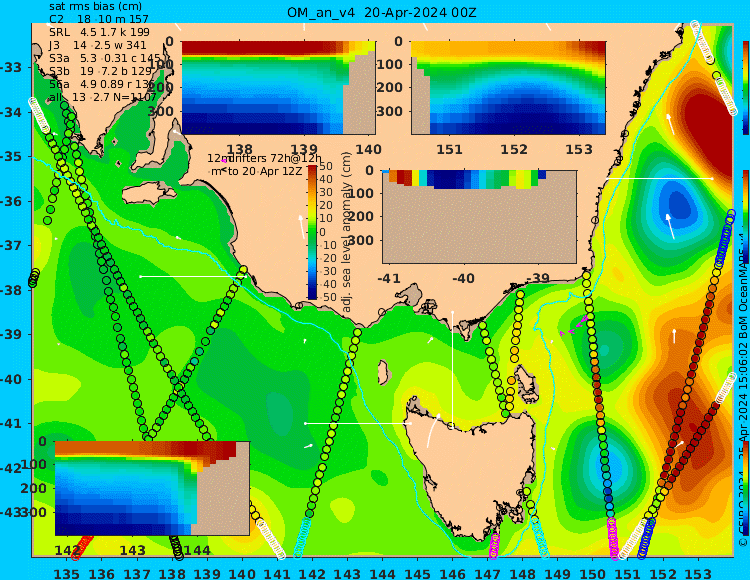
Task: Open the depth section inset spanning 151–153°E
Action: [508, 88]
